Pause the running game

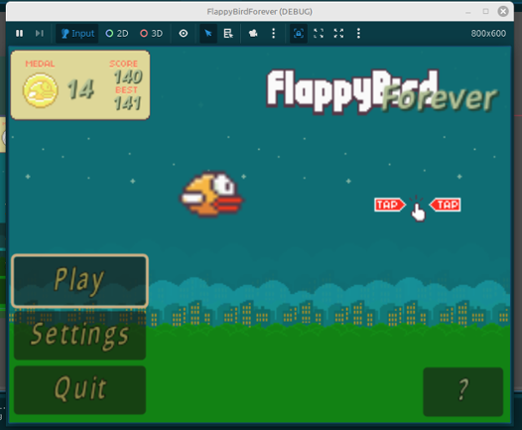coord(19,33)
